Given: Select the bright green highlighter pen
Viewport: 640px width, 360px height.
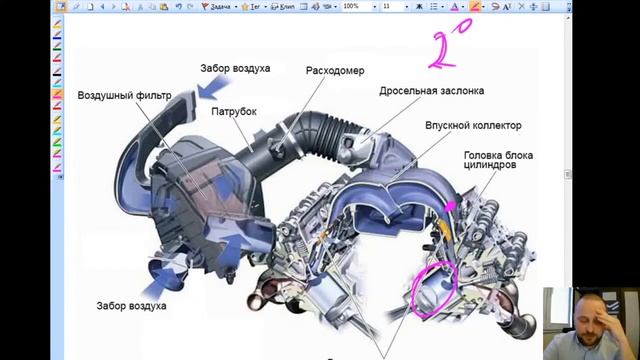Looking at the screenshot, I should point(57,142).
